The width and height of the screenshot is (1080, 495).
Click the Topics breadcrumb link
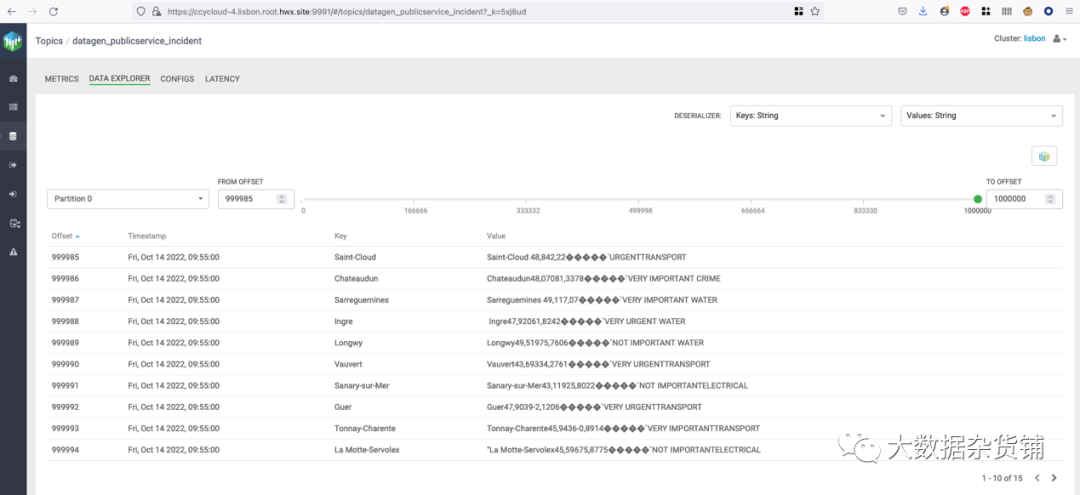tap(49, 41)
